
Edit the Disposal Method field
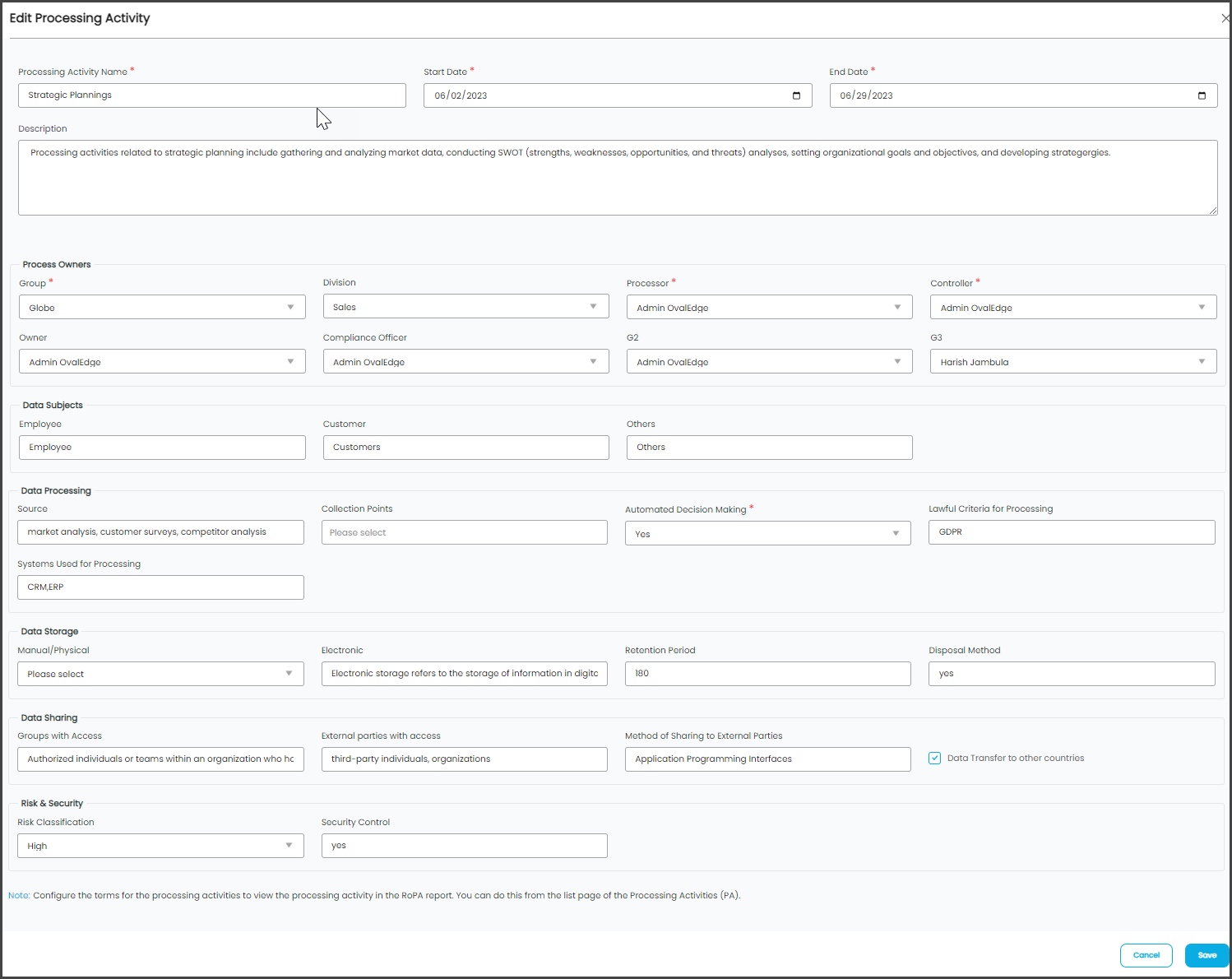(1072, 673)
